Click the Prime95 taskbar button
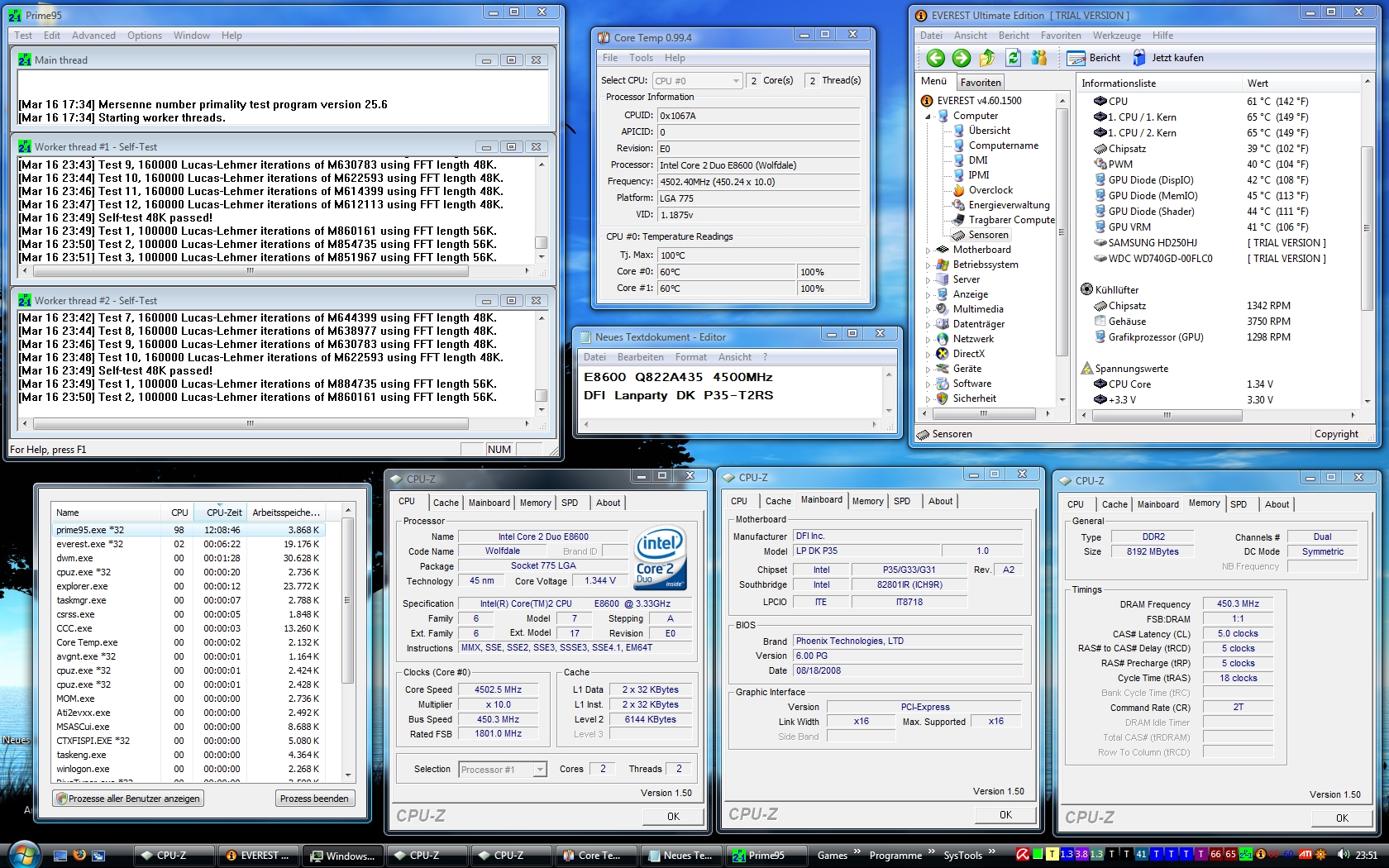Image resolution: width=1389 pixels, height=868 pixels. (x=765, y=856)
